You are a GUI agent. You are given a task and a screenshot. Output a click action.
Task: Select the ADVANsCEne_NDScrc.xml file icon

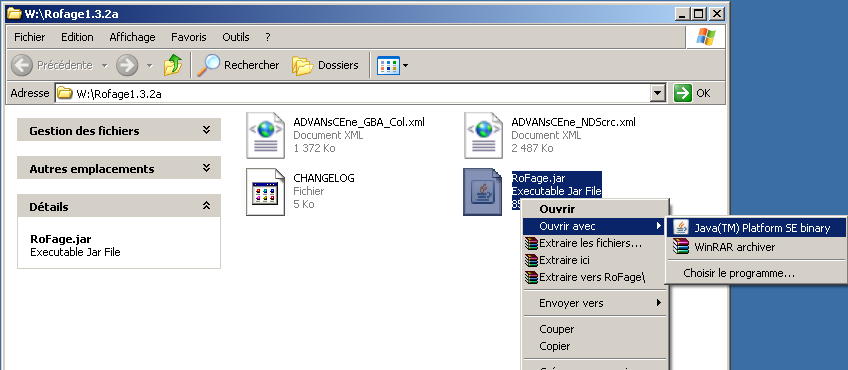(484, 135)
